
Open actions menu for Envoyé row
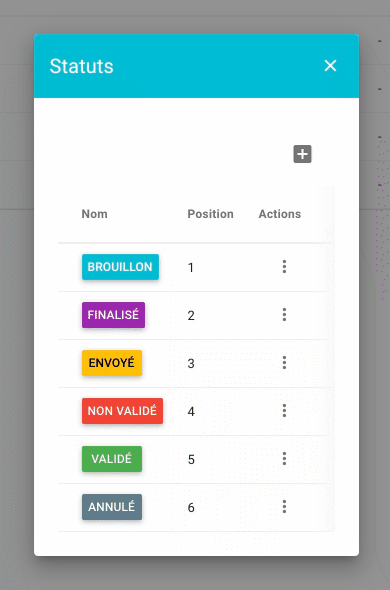284,363
